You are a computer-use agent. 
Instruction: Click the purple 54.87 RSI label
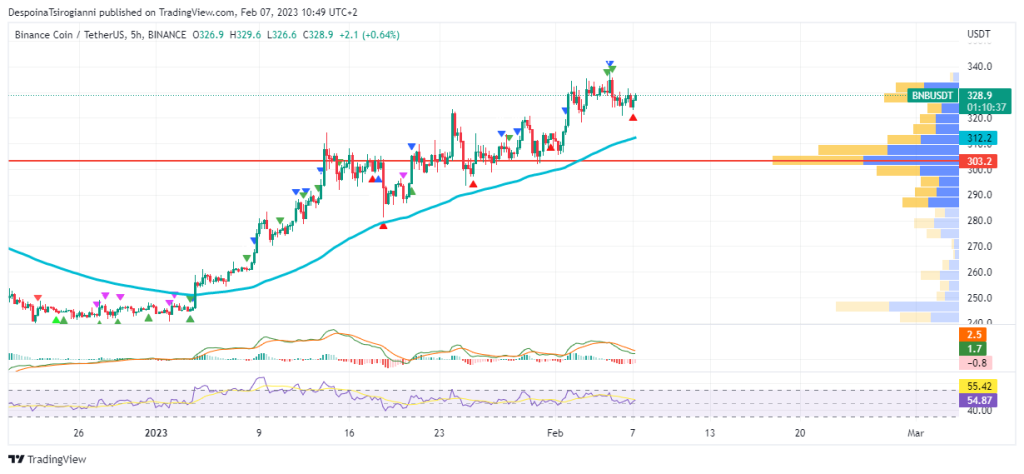click(x=978, y=400)
